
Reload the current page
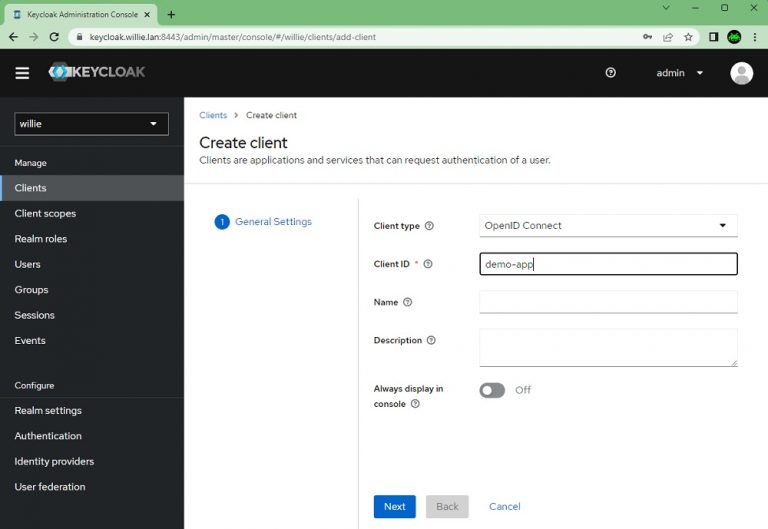tap(54, 37)
